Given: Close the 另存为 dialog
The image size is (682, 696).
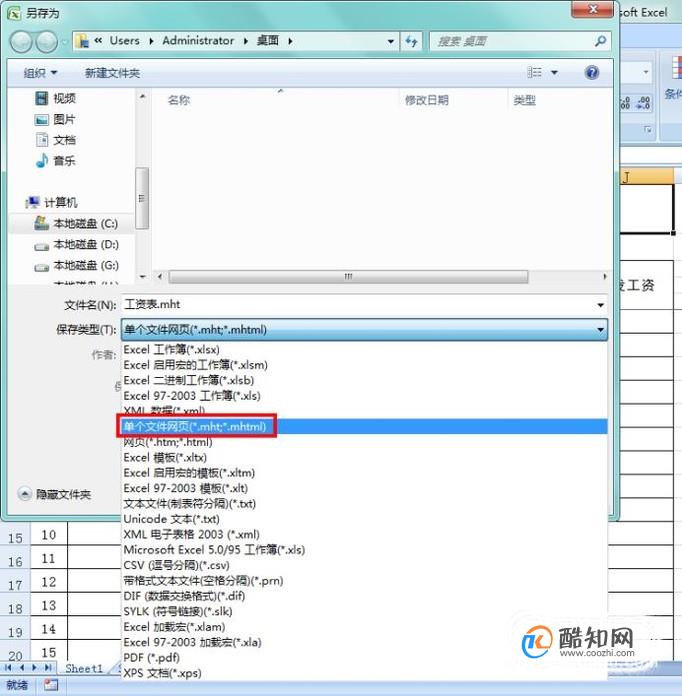Looking at the screenshot, I should [593, 9].
